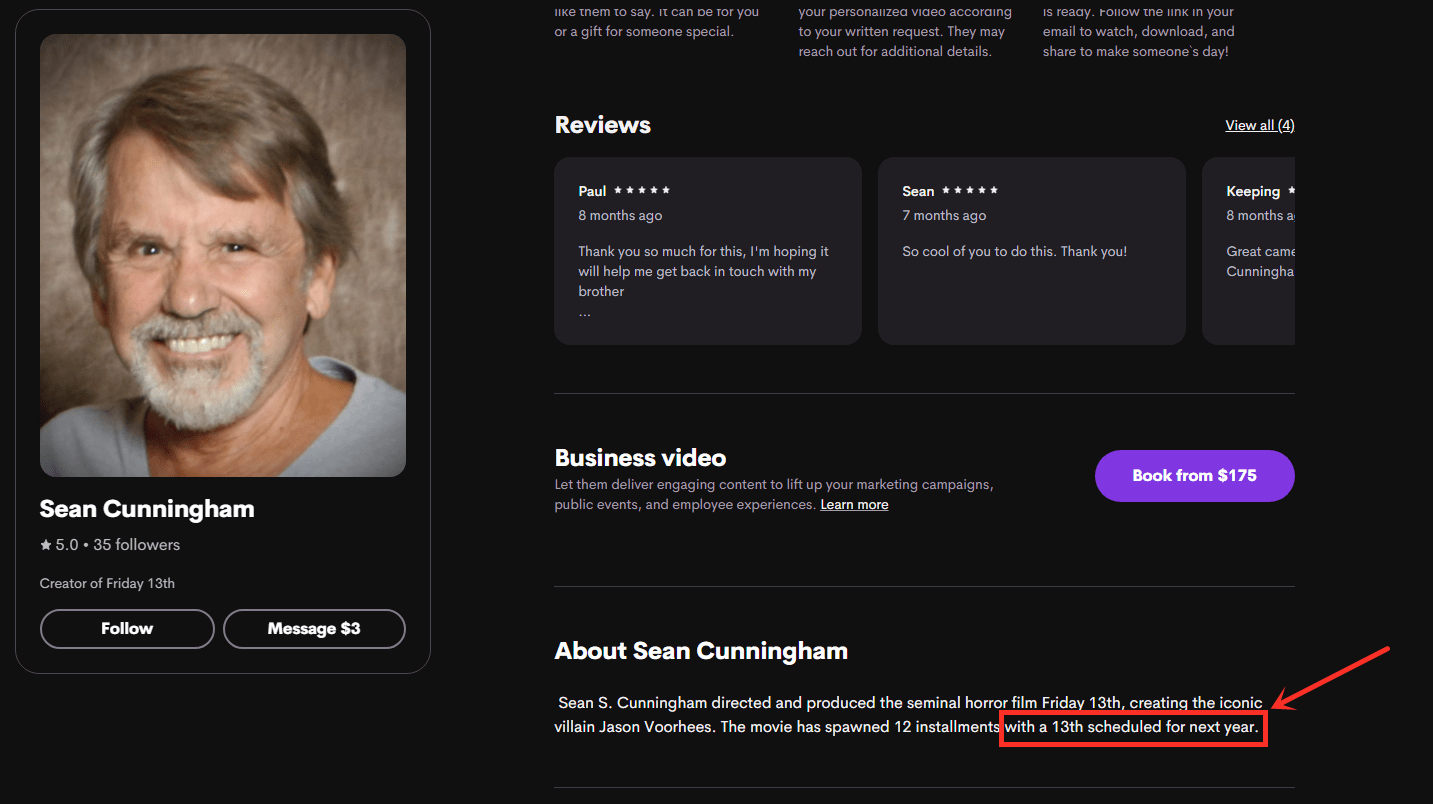Open Sean Cunningham's profile photo
The width and height of the screenshot is (1433, 804).
point(223,255)
